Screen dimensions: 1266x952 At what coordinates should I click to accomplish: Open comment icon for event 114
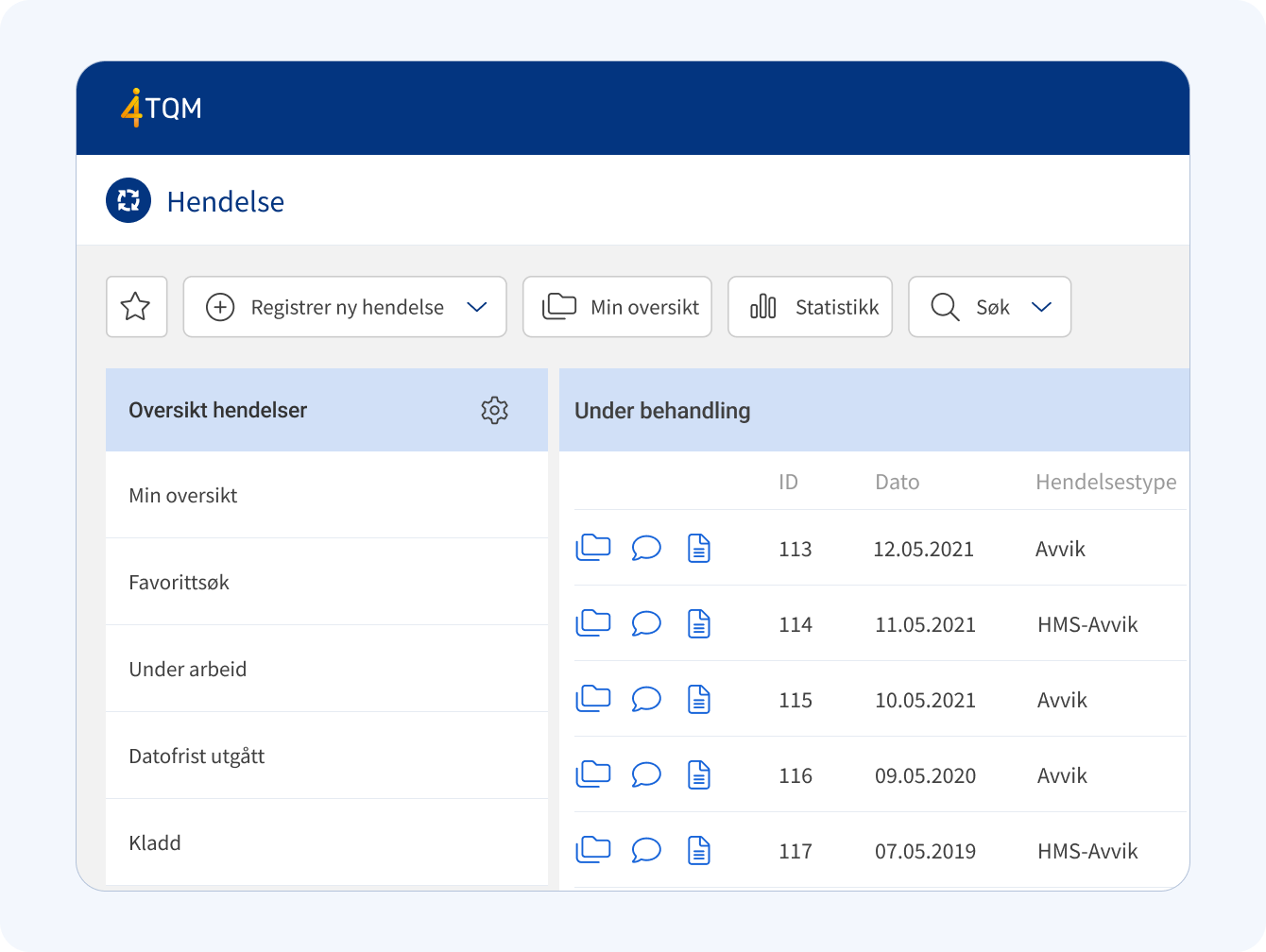coord(646,623)
